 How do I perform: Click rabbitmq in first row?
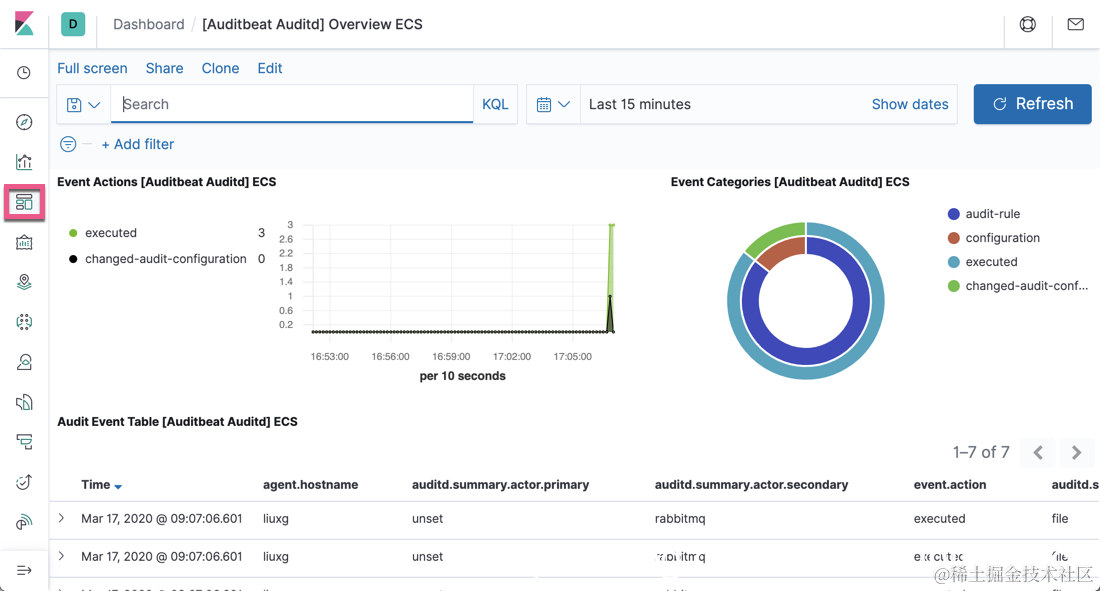tap(680, 519)
